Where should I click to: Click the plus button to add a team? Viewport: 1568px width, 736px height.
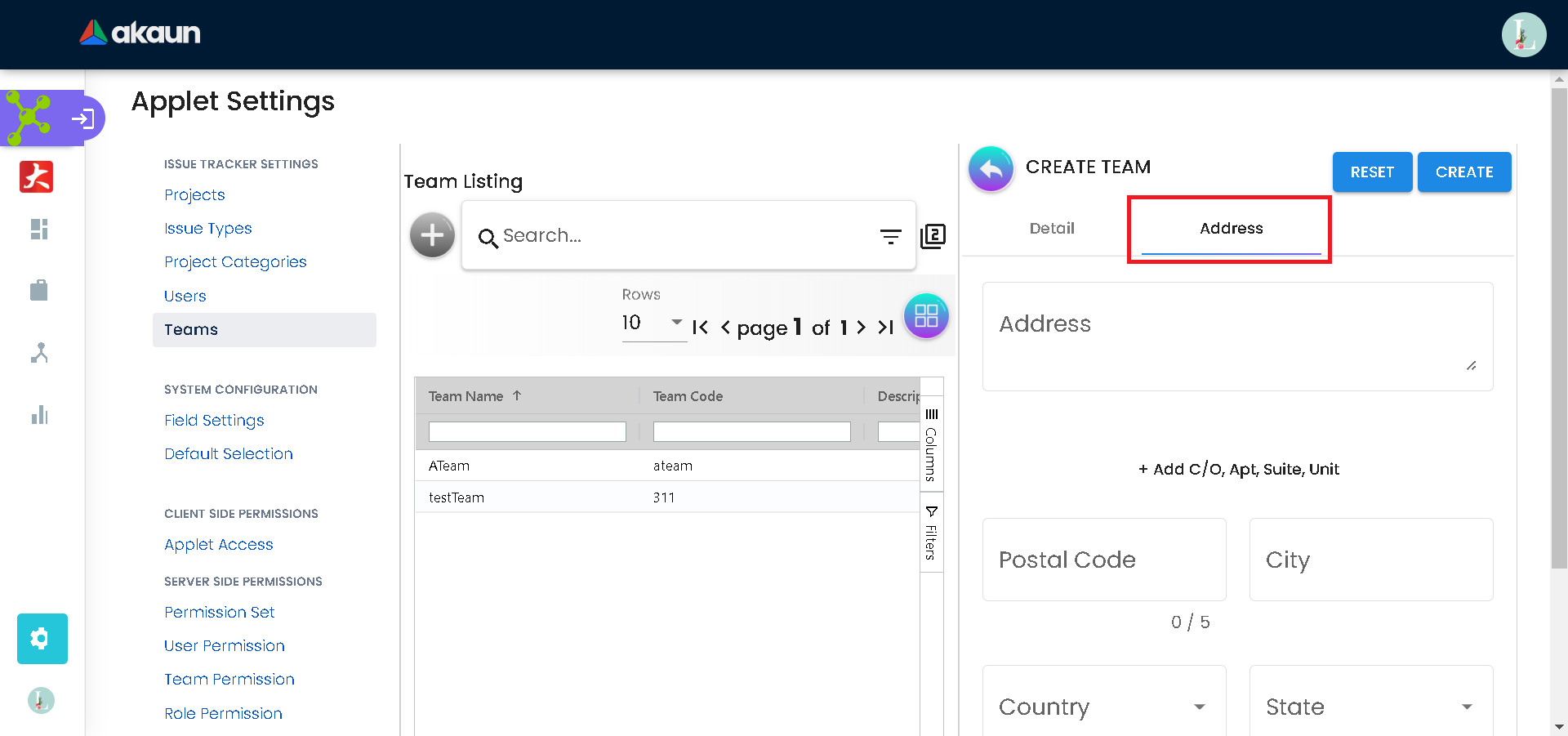click(x=432, y=235)
